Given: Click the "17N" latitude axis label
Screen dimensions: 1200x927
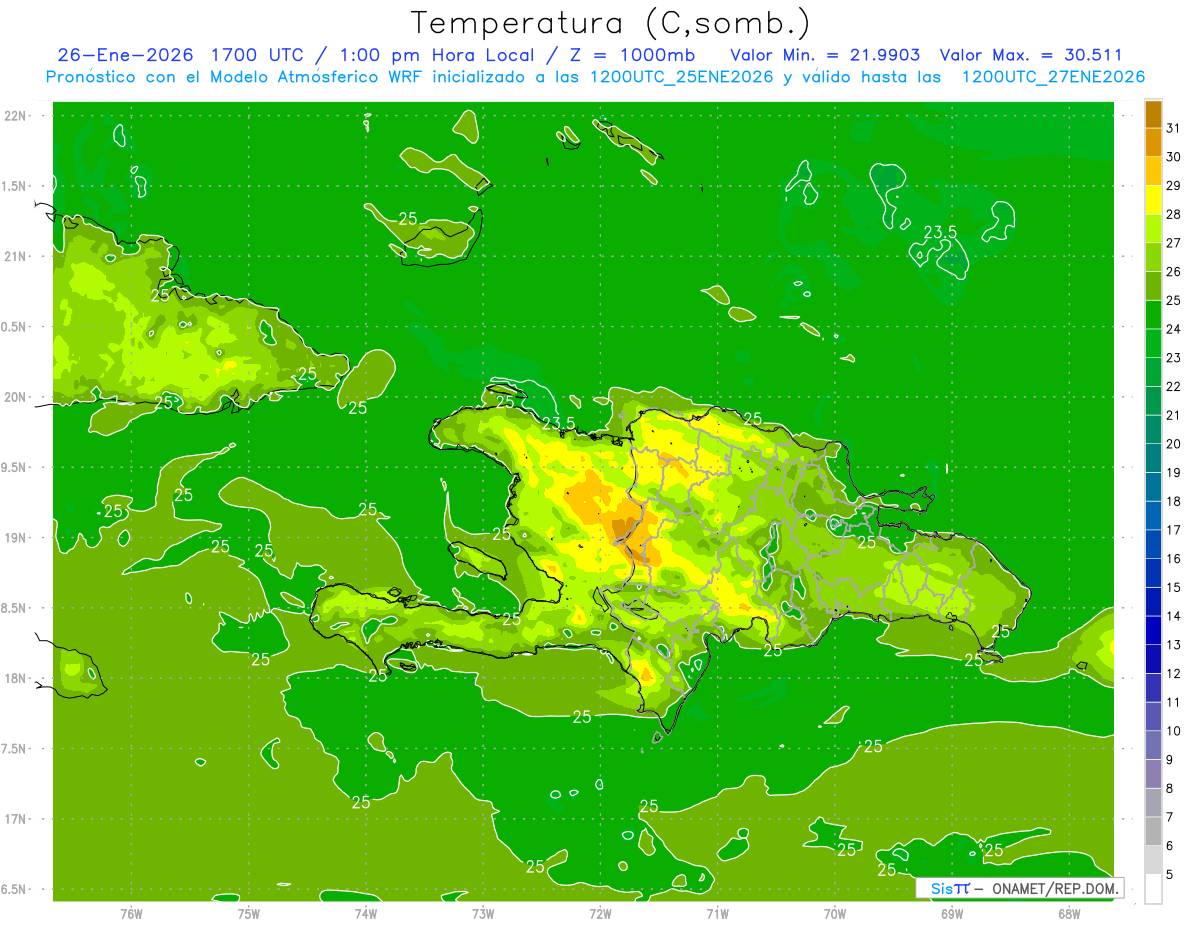Looking at the screenshot, I should tap(17, 819).
